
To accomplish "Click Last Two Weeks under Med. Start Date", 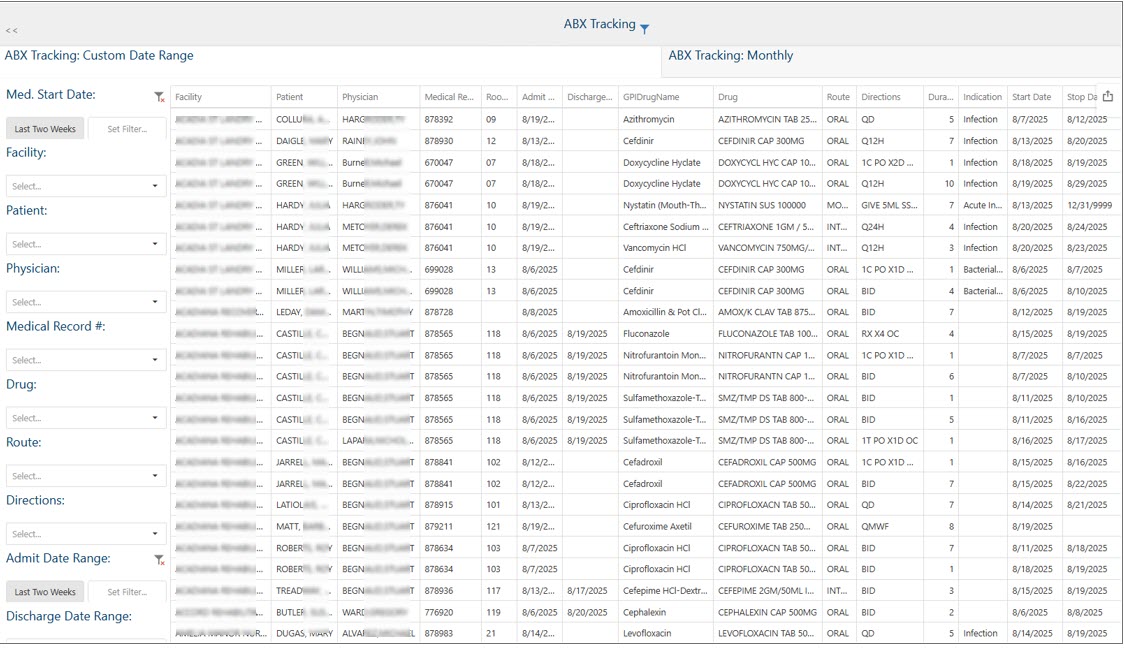I will pos(45,129).
